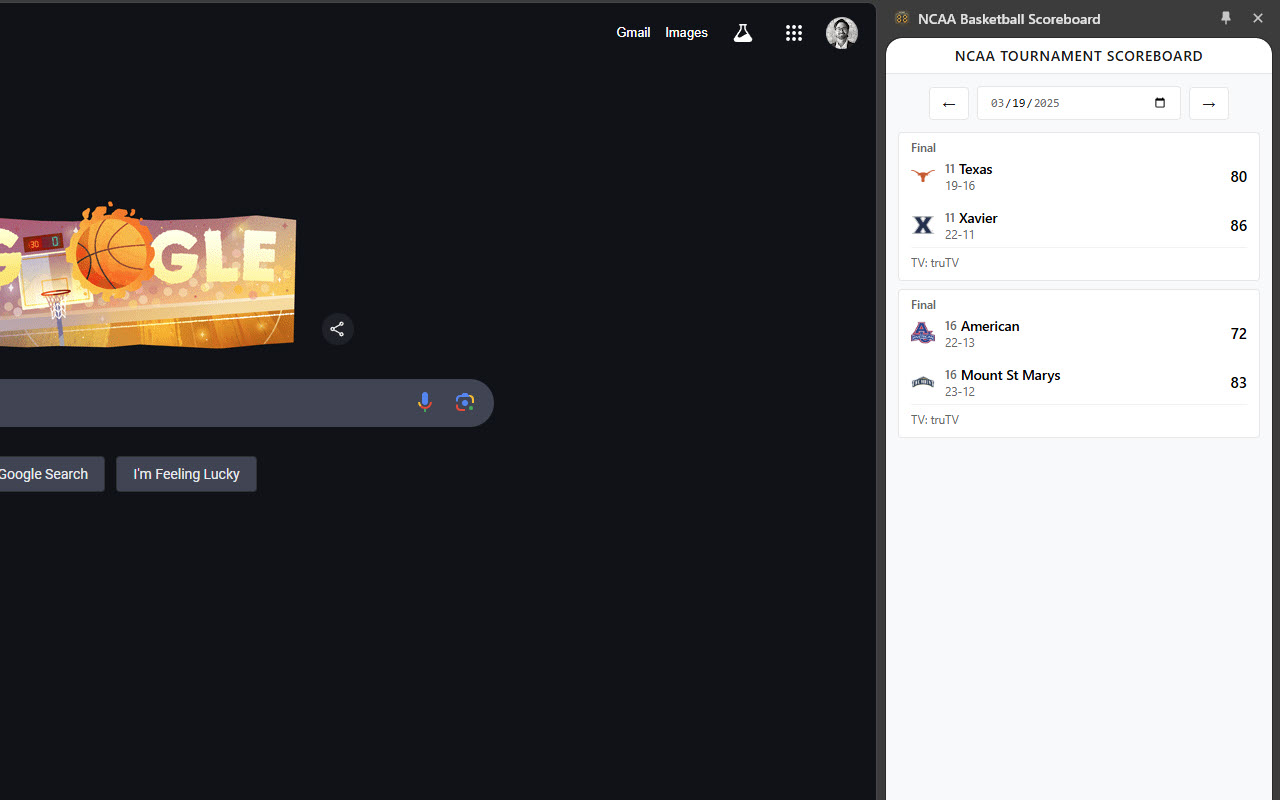Open the date picker calendar icon

coord(1160,103)
